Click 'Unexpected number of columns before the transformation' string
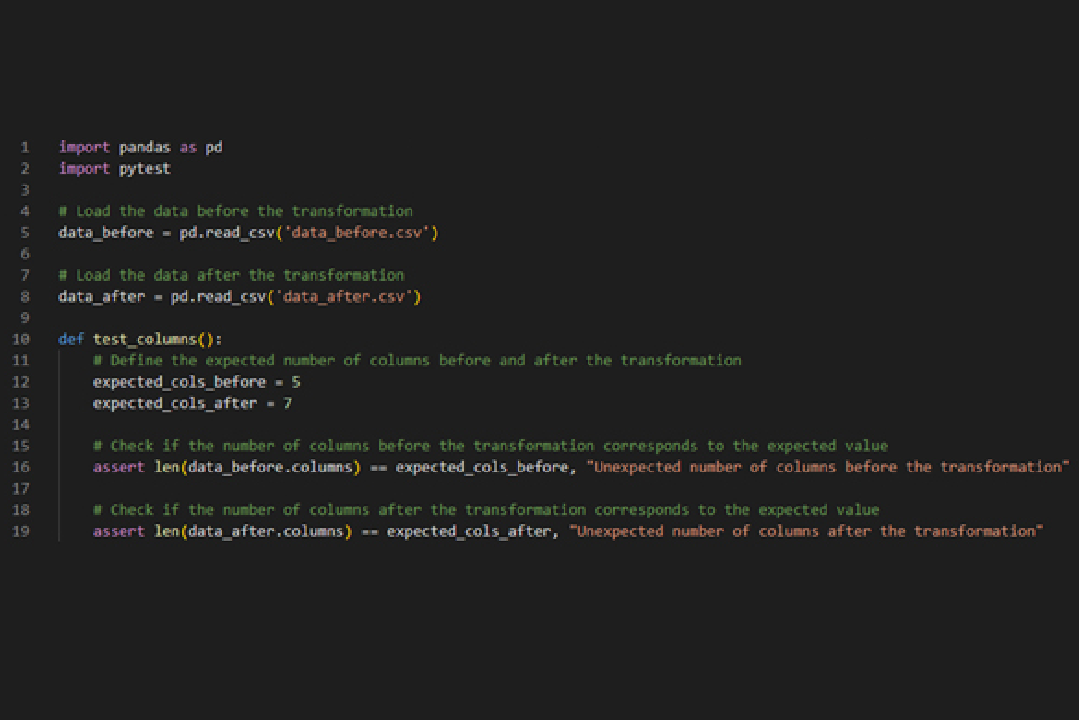The height and width of the screenshot is (720, 1079). pyautogui.click(x=827, y=467)
